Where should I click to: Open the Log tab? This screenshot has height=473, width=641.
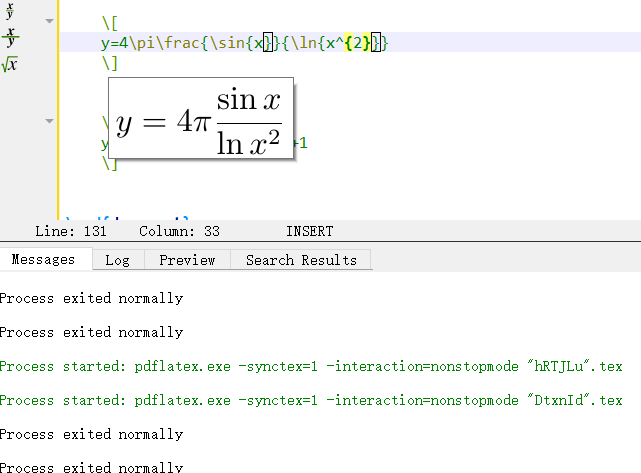coord(118,260)
